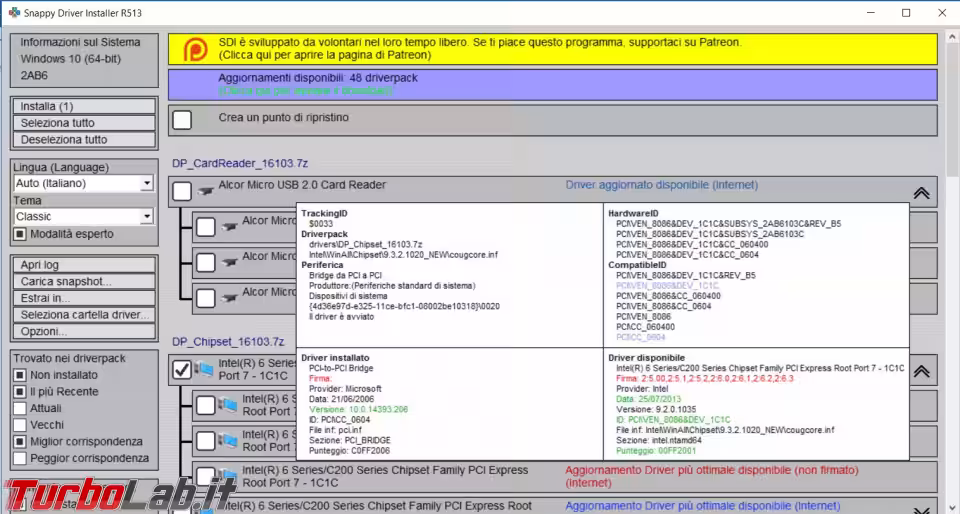Viewport: 960px width, 514px height.
Task: Disable the Non installati filter
Action: [x=20, y=375]
